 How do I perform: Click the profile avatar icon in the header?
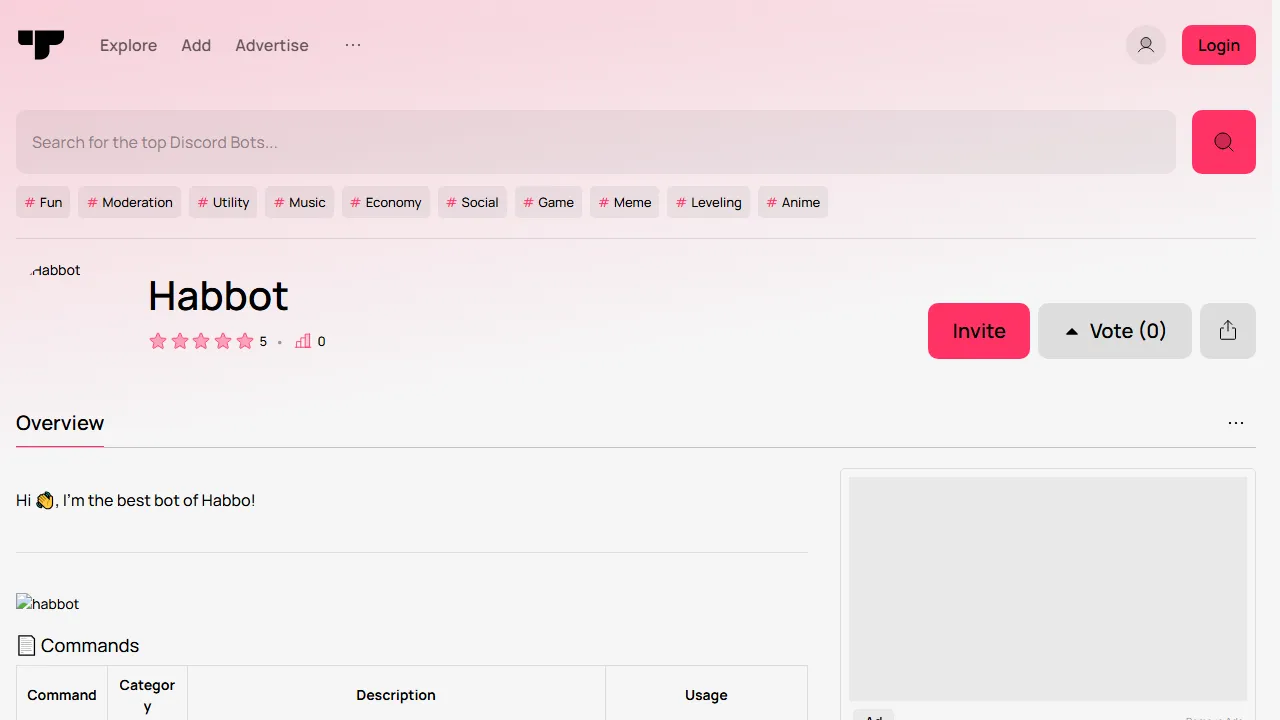point(1145,45)
